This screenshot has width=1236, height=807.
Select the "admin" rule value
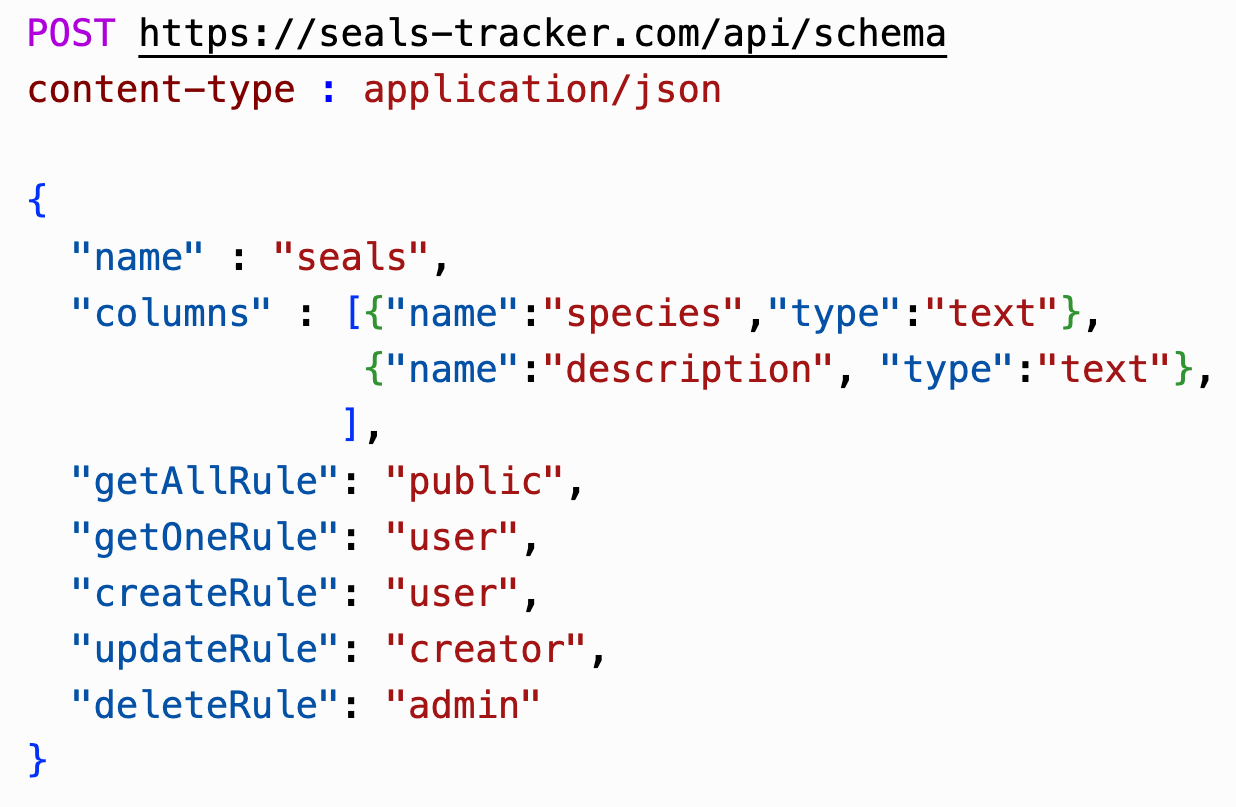(463, 706)
